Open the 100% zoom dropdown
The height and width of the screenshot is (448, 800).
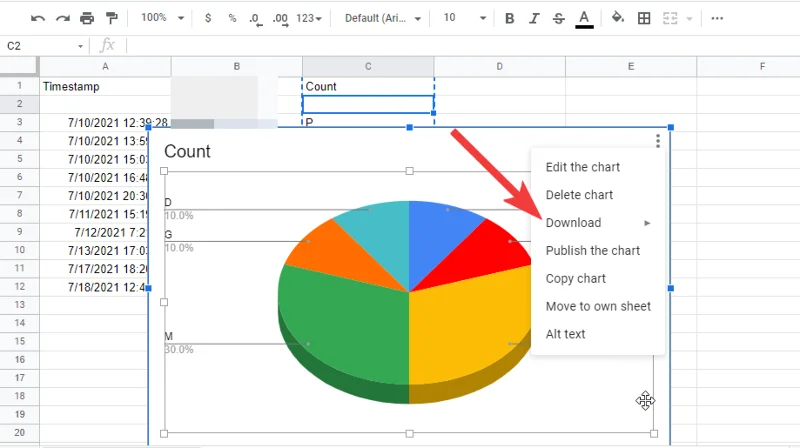(x=162, y=18)
